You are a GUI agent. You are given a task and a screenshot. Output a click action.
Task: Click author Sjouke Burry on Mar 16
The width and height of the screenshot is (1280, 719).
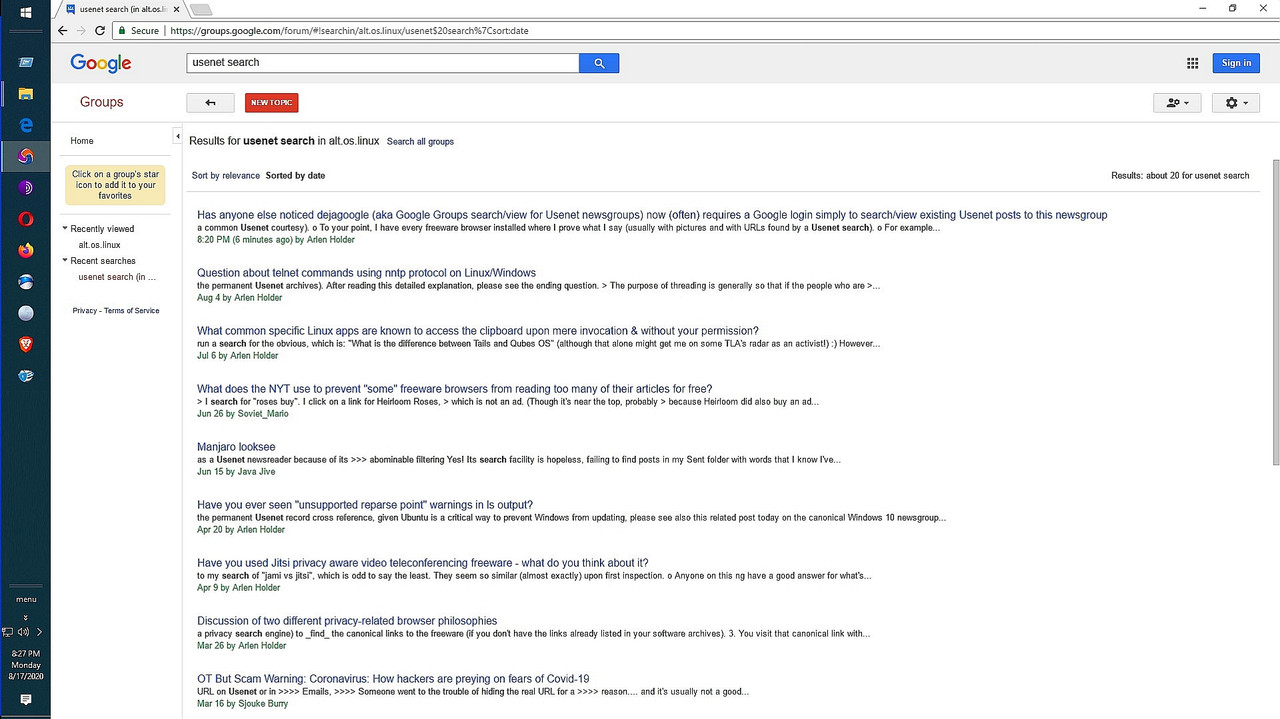264,704
